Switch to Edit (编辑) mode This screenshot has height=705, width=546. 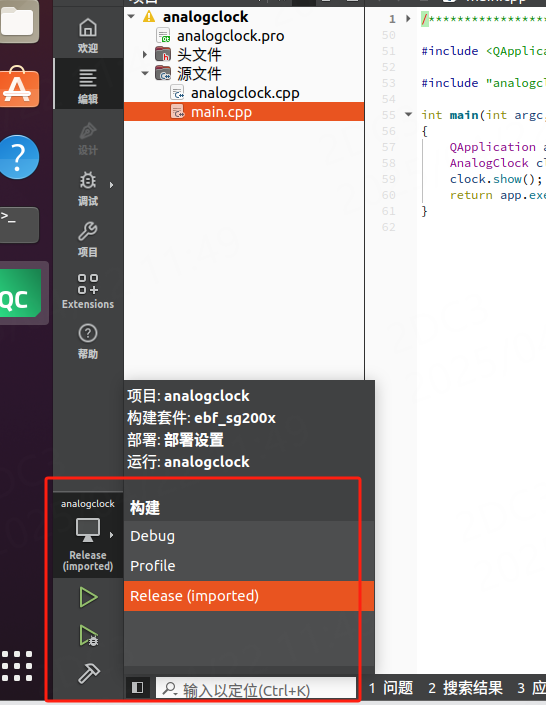click(x=88, y=86)
